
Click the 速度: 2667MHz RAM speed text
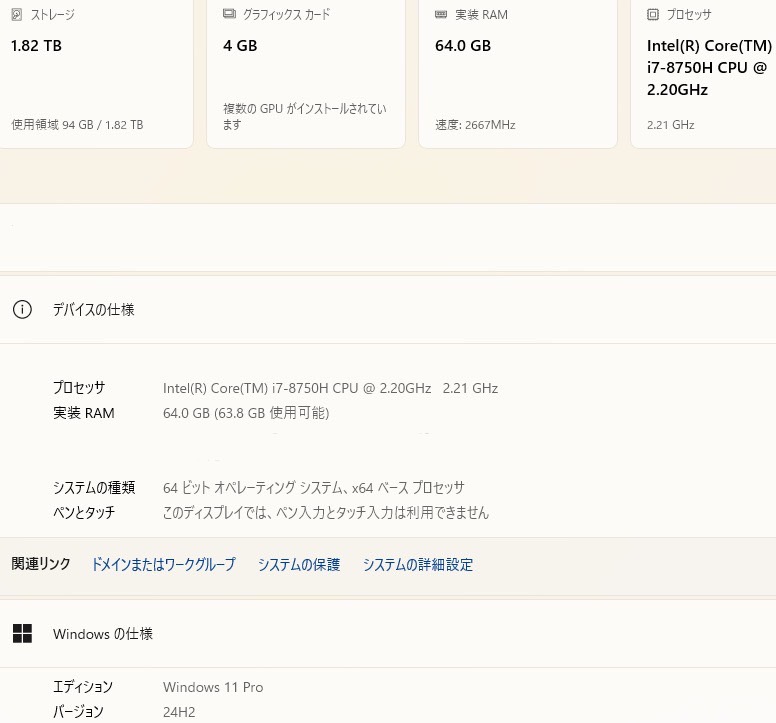pyautogui.click(x=475, y=125)
